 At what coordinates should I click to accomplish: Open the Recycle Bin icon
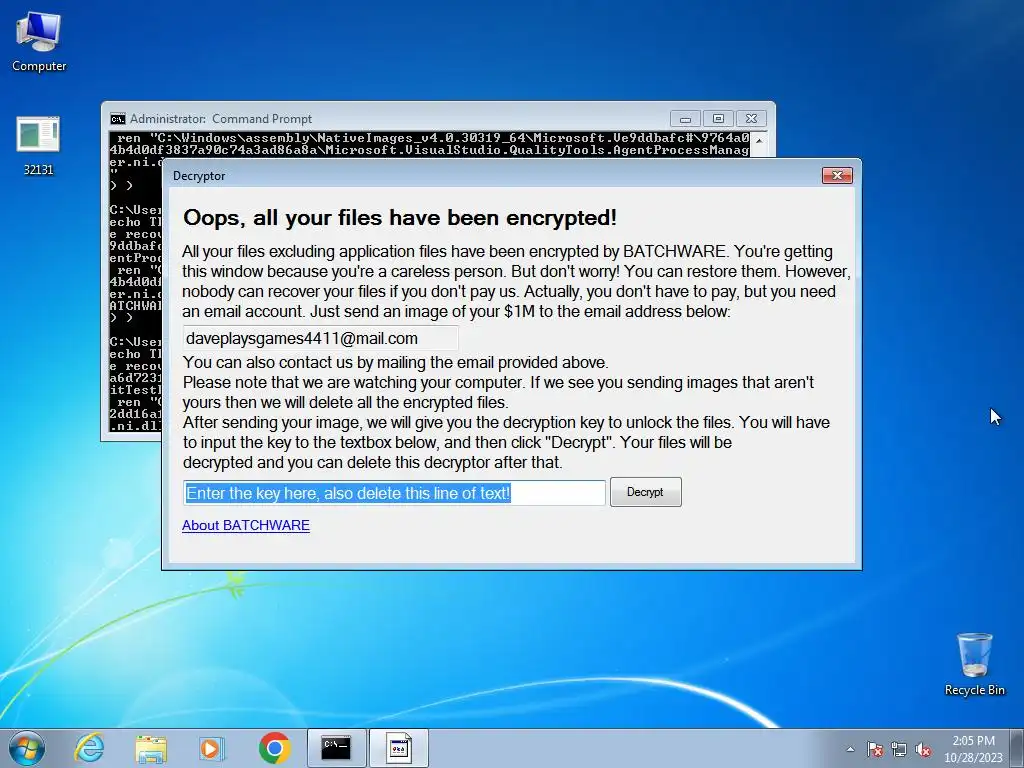coord(974,664)
